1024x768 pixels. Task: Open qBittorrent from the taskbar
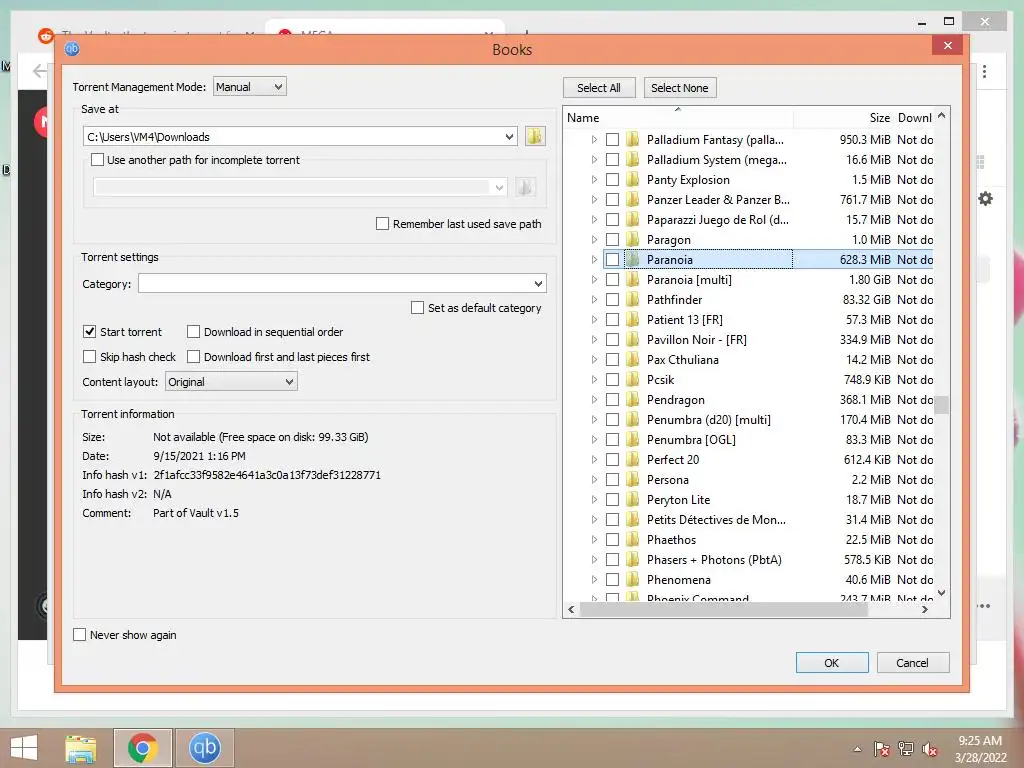pyautogui.click(x=205, y=748)
